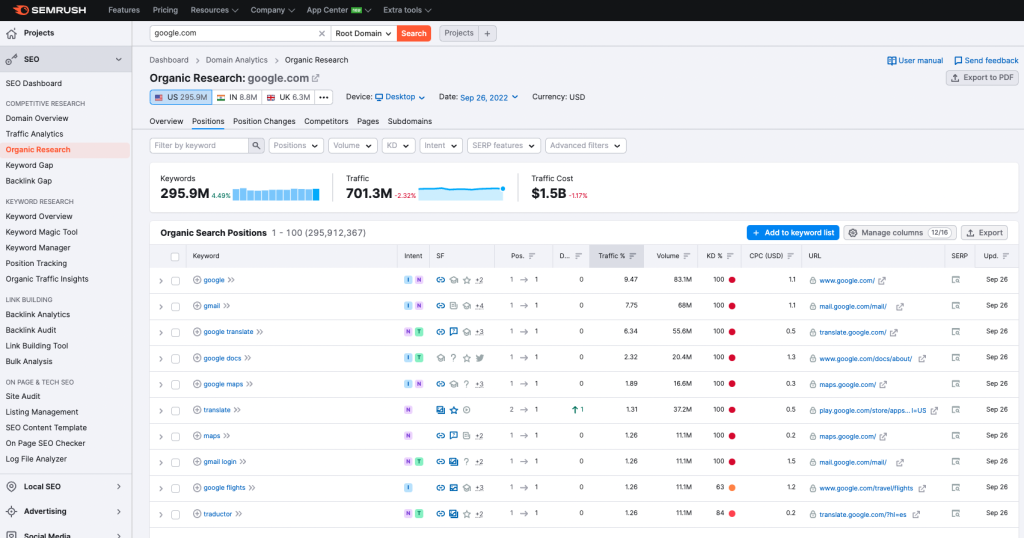Viewport: 1024px width, 538px height.
Task: Sort by Volume column icon
Action: pos(686,256)
